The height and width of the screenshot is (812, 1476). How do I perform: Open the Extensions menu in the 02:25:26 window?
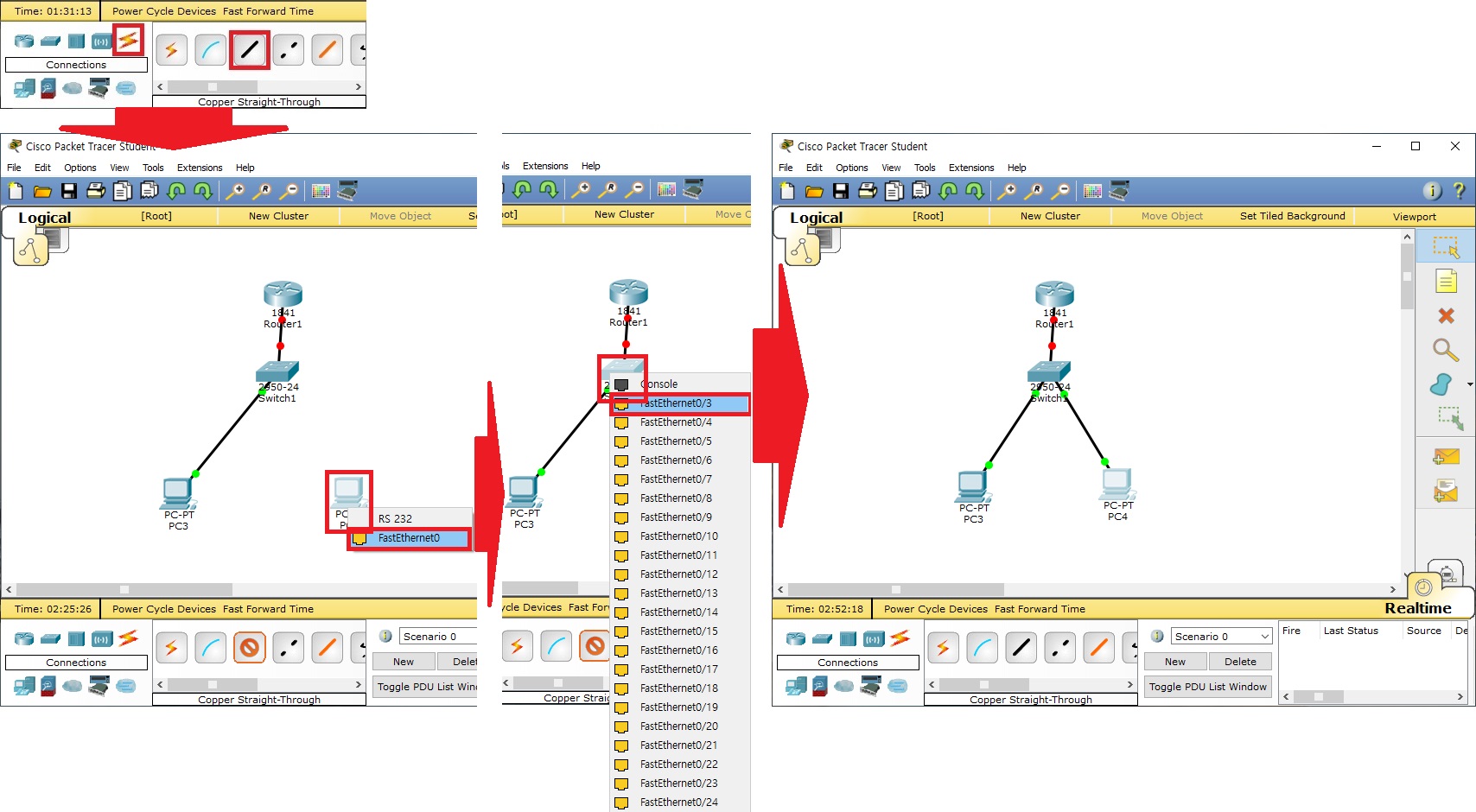click(200, 168)
